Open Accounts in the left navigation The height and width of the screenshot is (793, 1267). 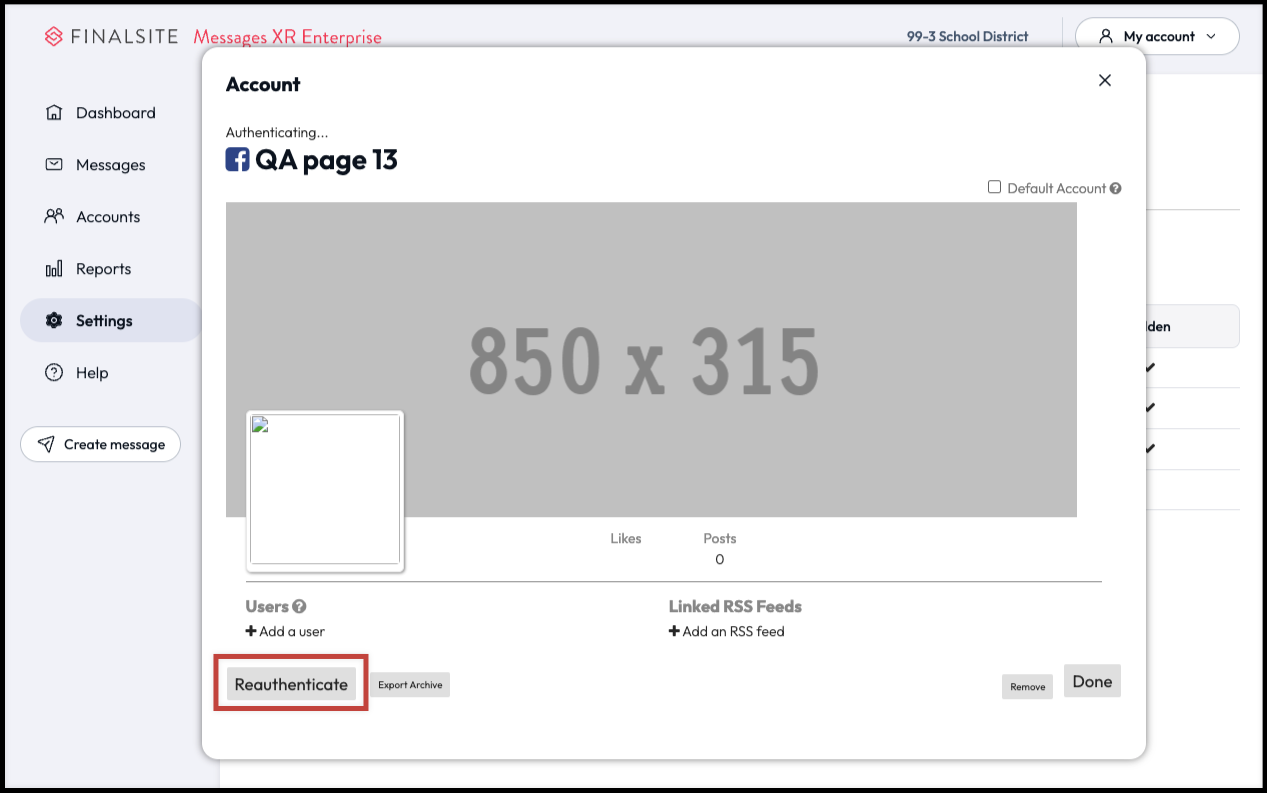point(107,217)
